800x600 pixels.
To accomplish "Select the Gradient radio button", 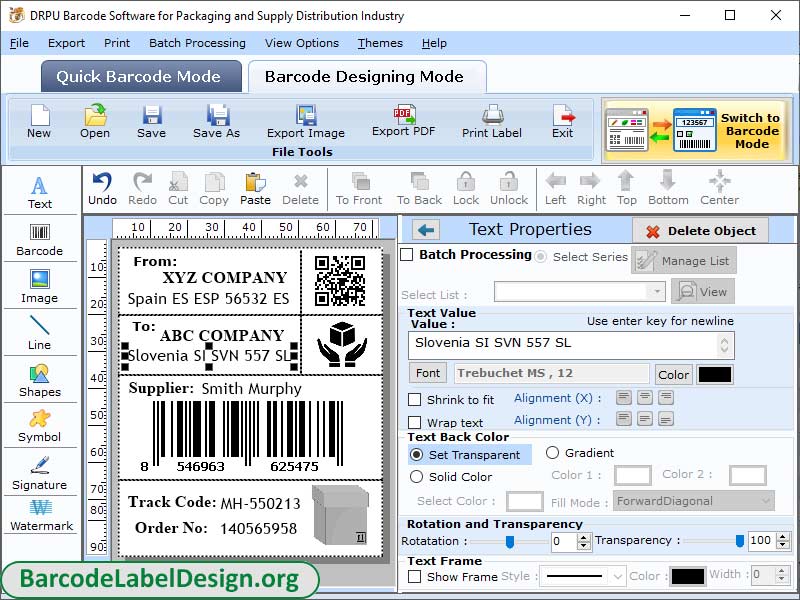I will [552, 453].
